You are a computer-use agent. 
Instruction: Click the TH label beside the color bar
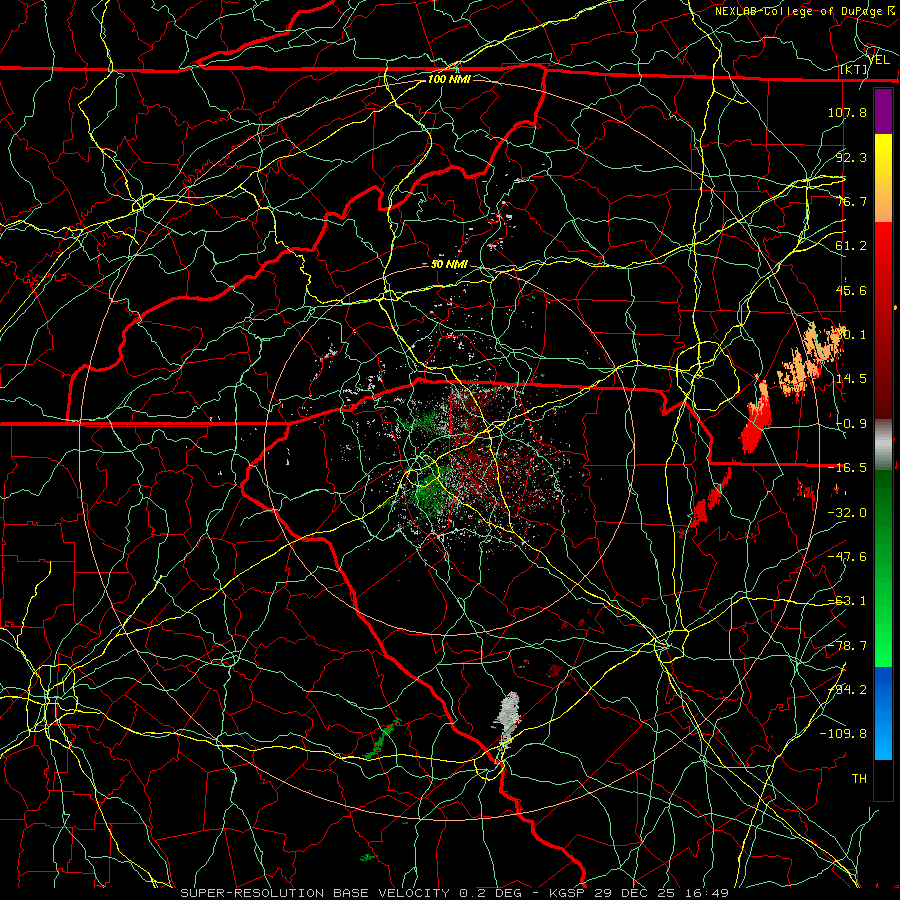859,779
